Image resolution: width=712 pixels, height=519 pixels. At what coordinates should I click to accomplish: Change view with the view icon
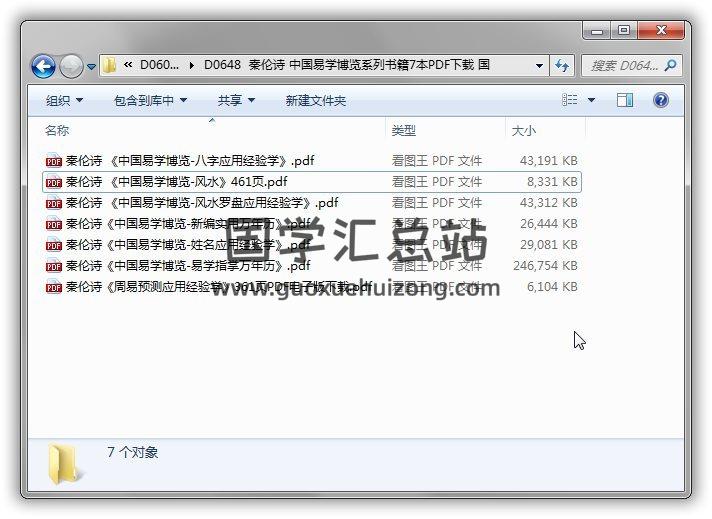tap(569, 100)
